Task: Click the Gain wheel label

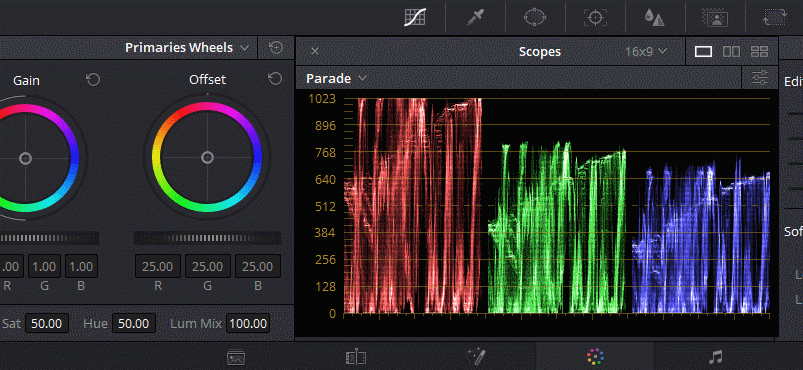Action: click(26, 80)
